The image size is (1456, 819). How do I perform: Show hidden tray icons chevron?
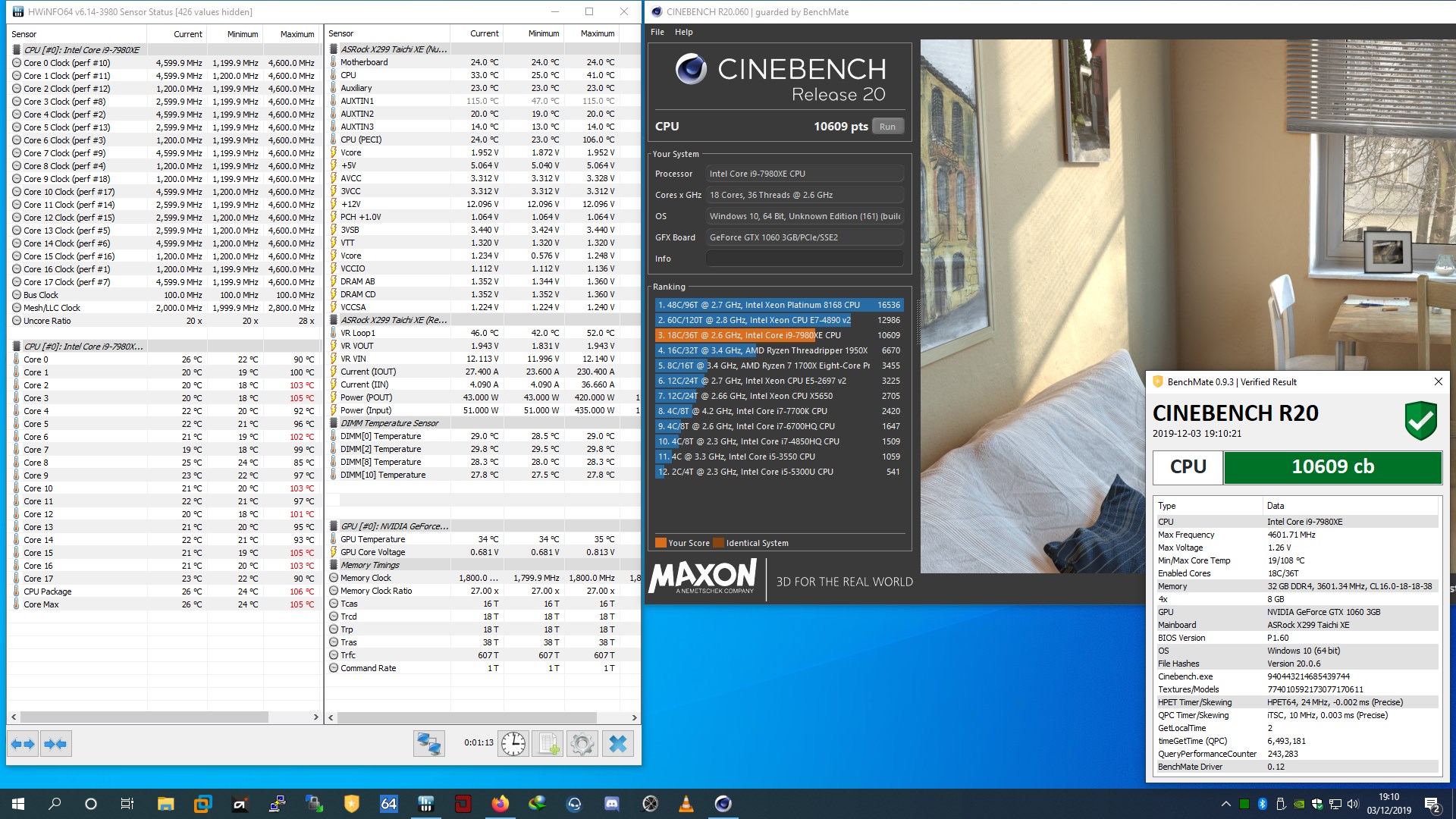[1225, 804]
